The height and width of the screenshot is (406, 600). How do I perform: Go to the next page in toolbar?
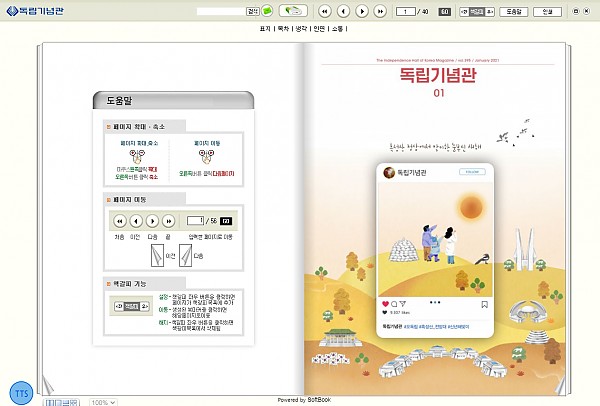[362, 11]
